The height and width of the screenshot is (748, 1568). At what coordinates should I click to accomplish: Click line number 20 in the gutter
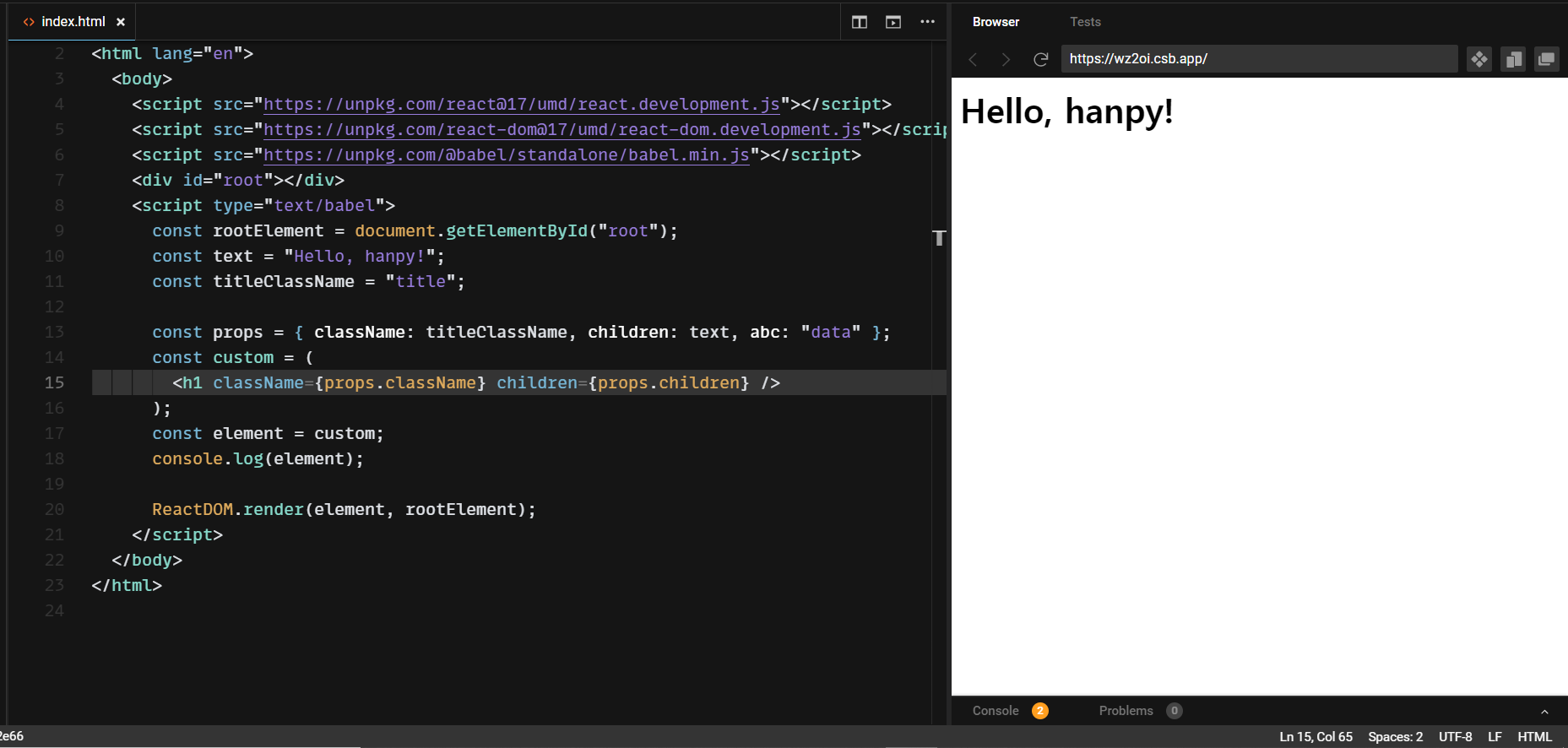[54, 510]
